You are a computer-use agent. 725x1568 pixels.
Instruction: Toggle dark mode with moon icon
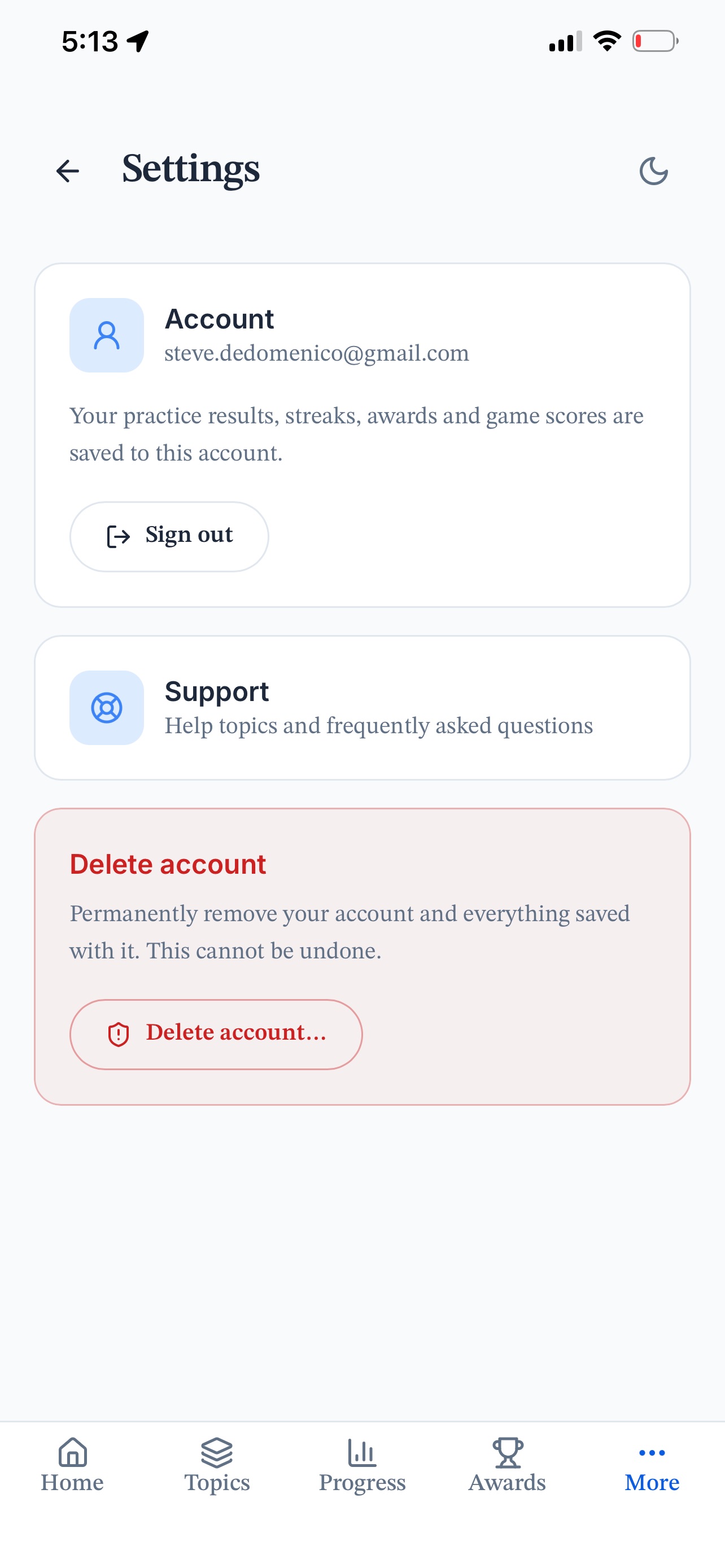[x=654, y=171]
